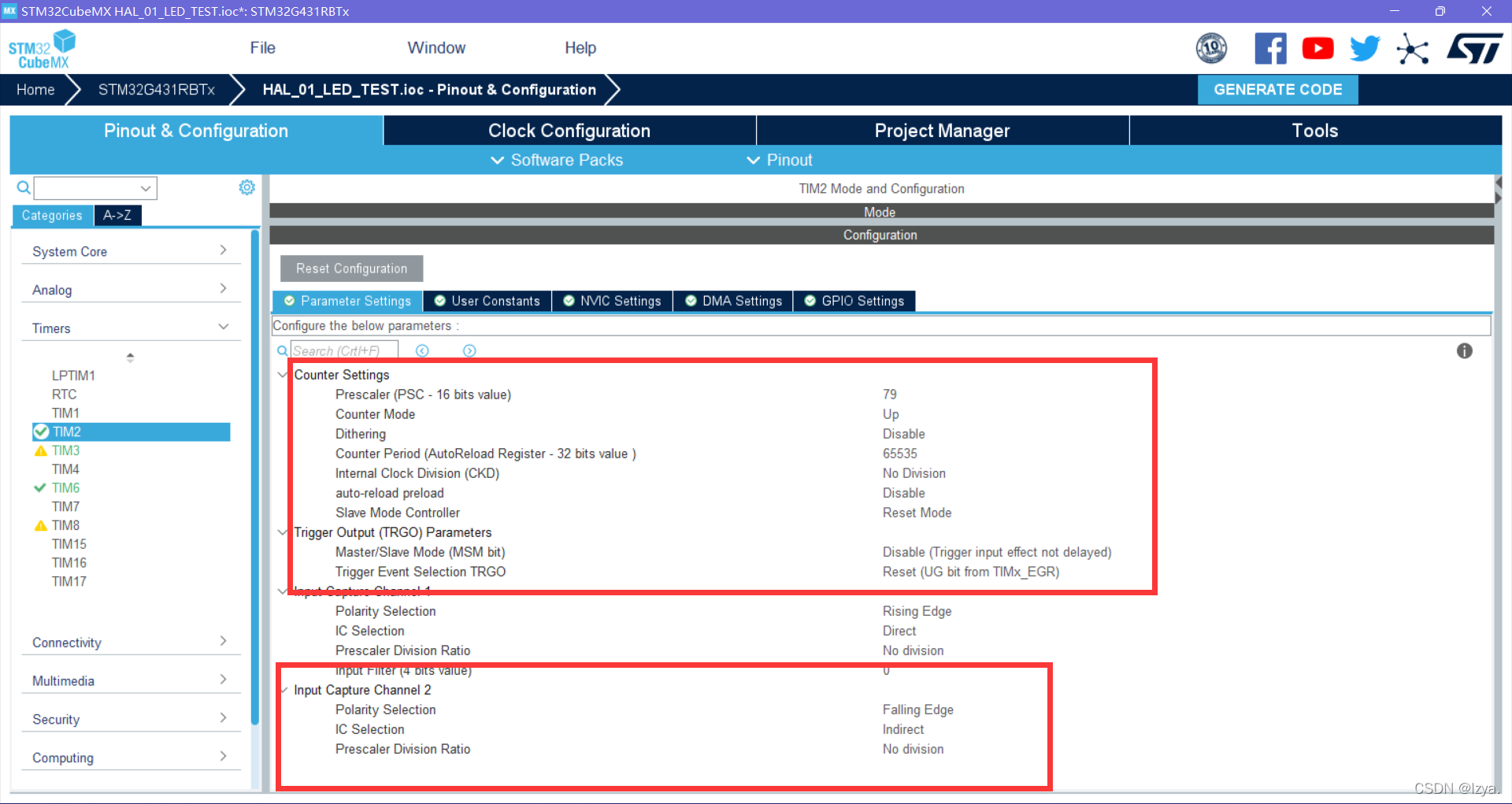Click the TIM2 enabled check icon

tap(41, 432)
